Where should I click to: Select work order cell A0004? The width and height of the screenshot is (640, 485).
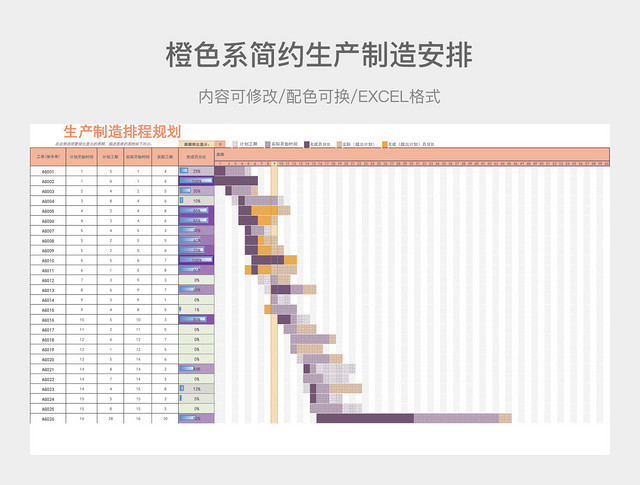pyautogui.click(x=48, y=201)
